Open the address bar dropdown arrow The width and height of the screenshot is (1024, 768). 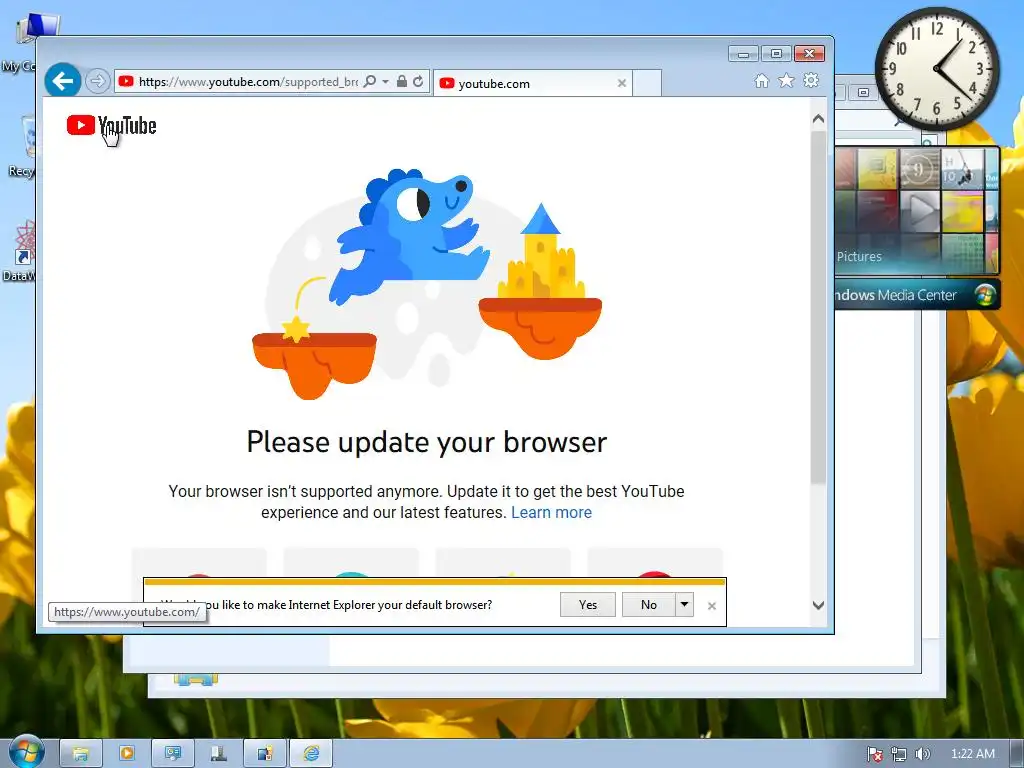tap(385, 82)
